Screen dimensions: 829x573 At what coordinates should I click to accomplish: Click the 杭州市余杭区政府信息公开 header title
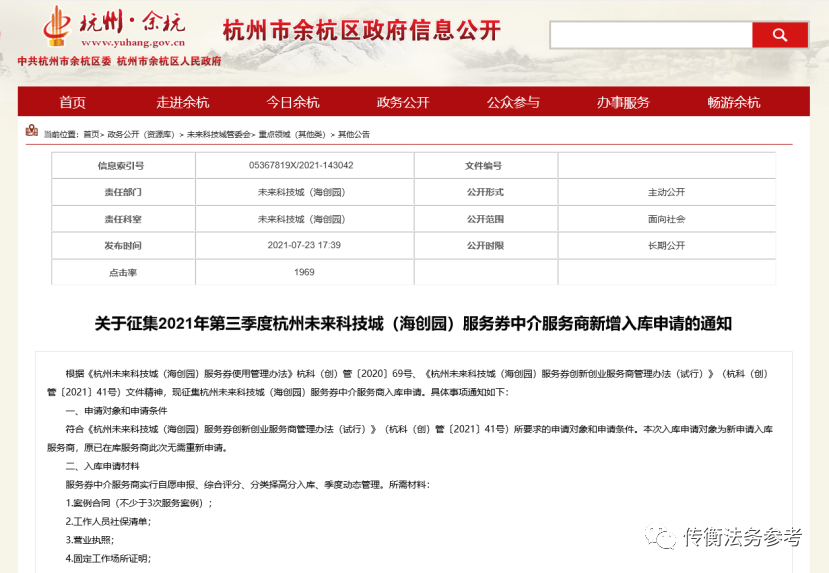(361, 30)
